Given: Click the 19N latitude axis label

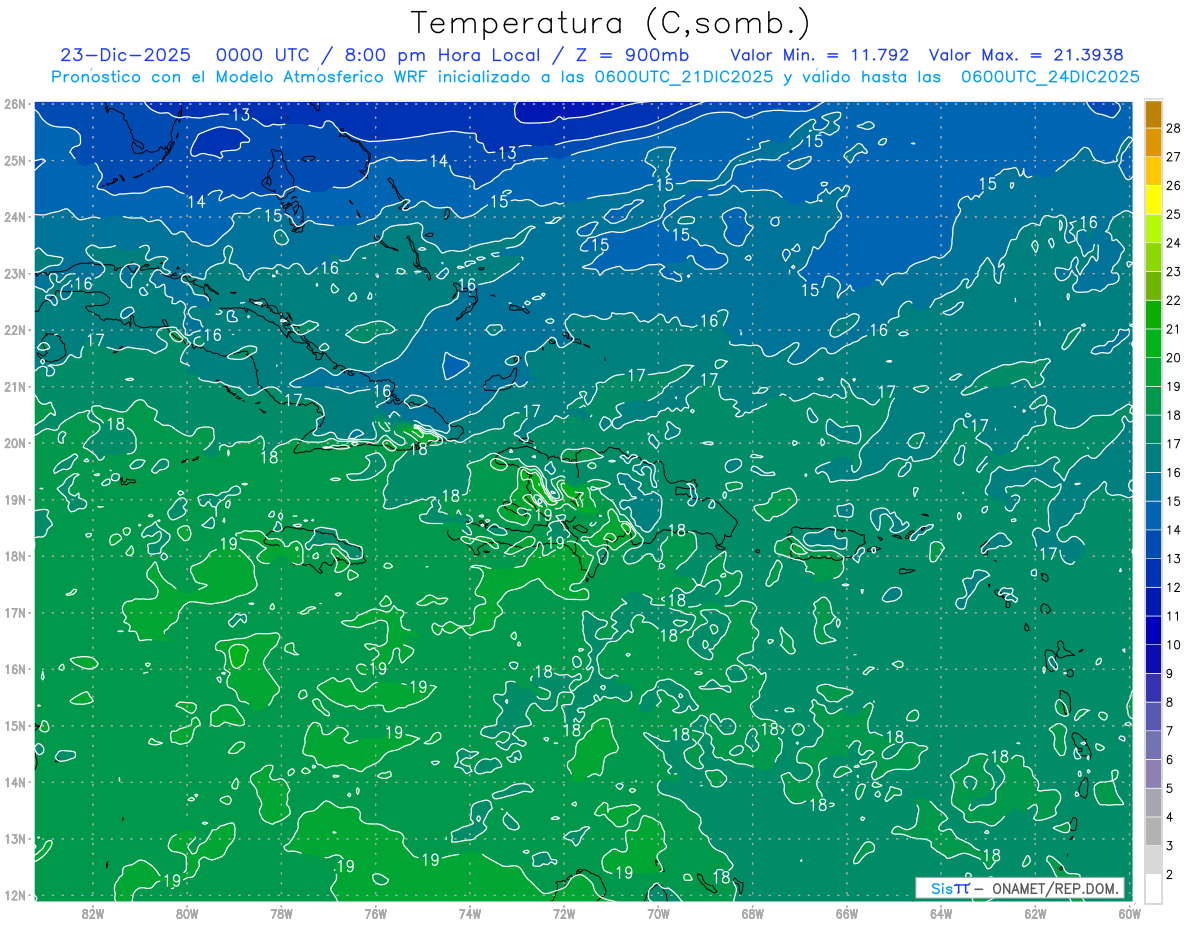Looking at the screenshot, I should [15, 499].
